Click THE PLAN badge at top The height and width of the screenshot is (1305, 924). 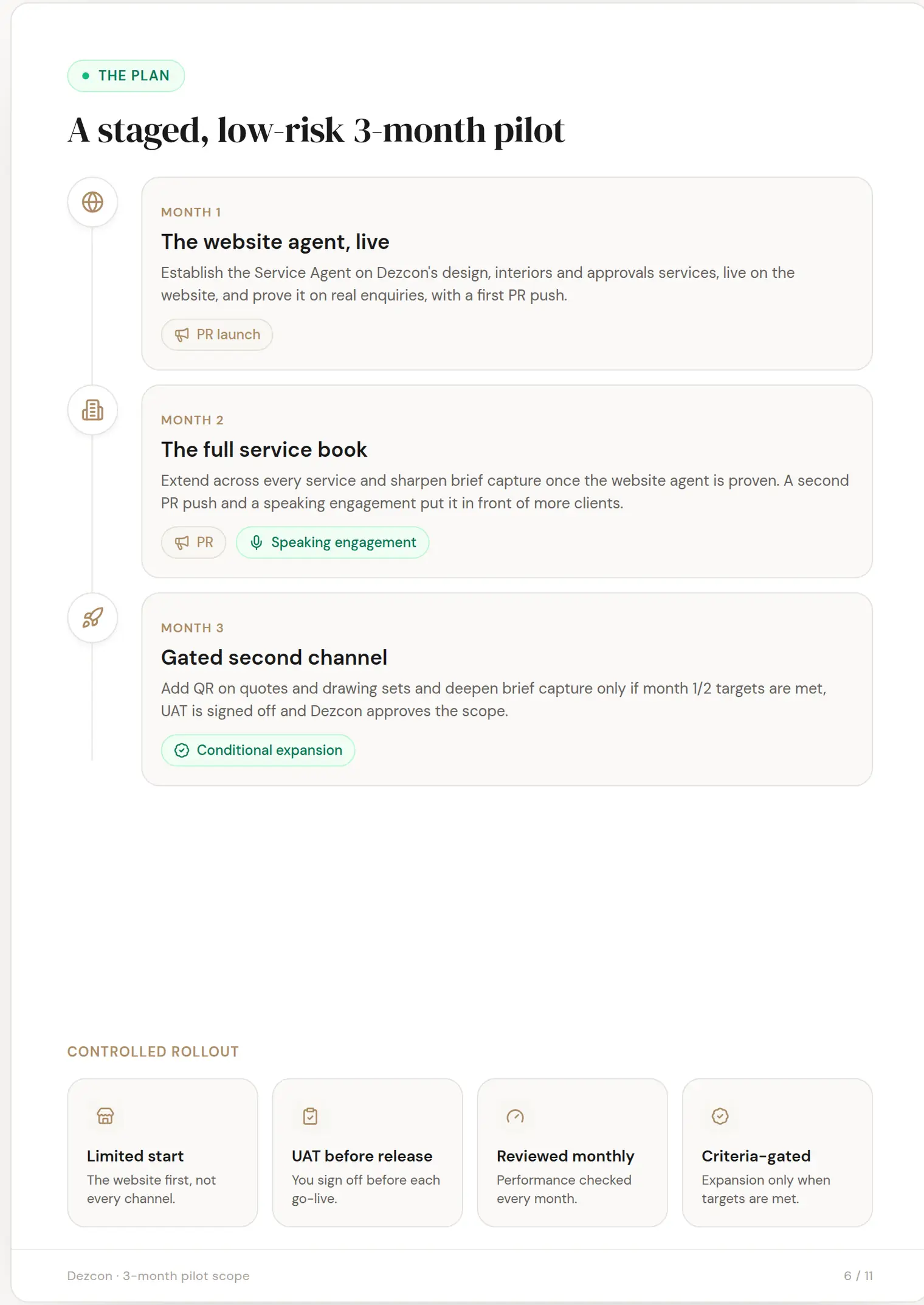point(126,76)
